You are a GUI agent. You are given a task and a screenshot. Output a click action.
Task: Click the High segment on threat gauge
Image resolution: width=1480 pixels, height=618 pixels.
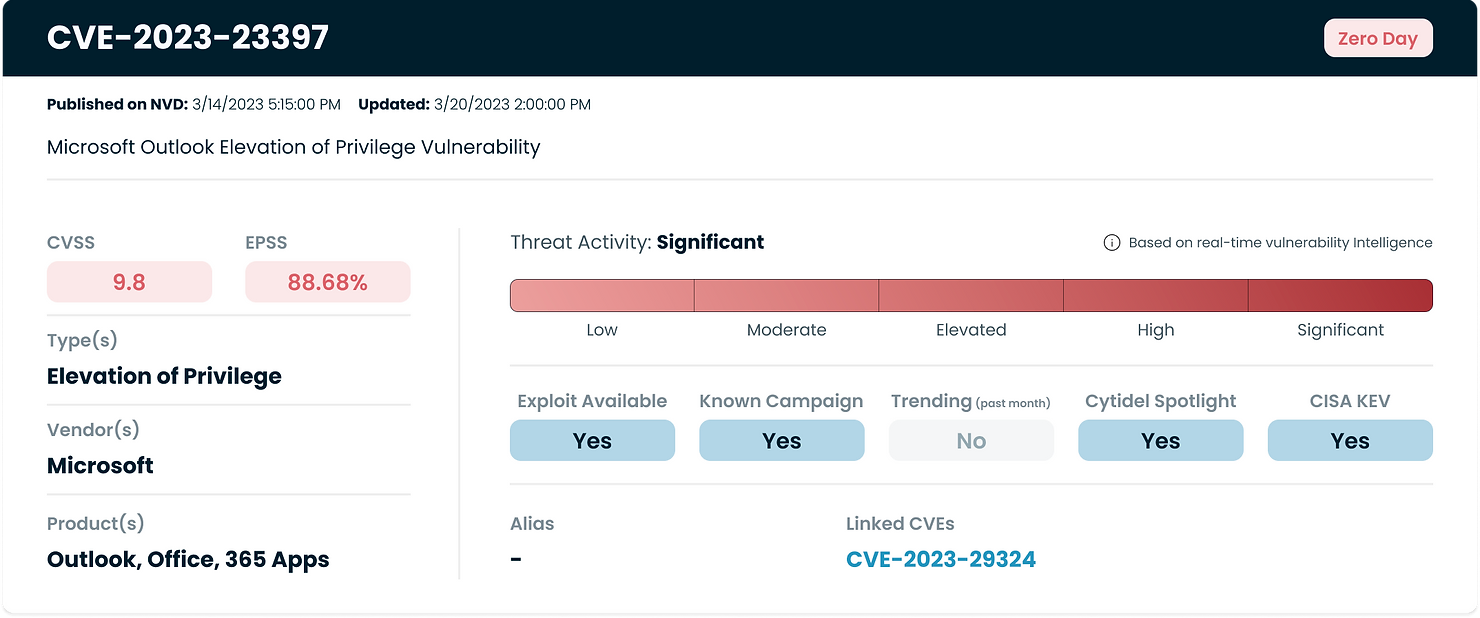[x=1155, y=295]
